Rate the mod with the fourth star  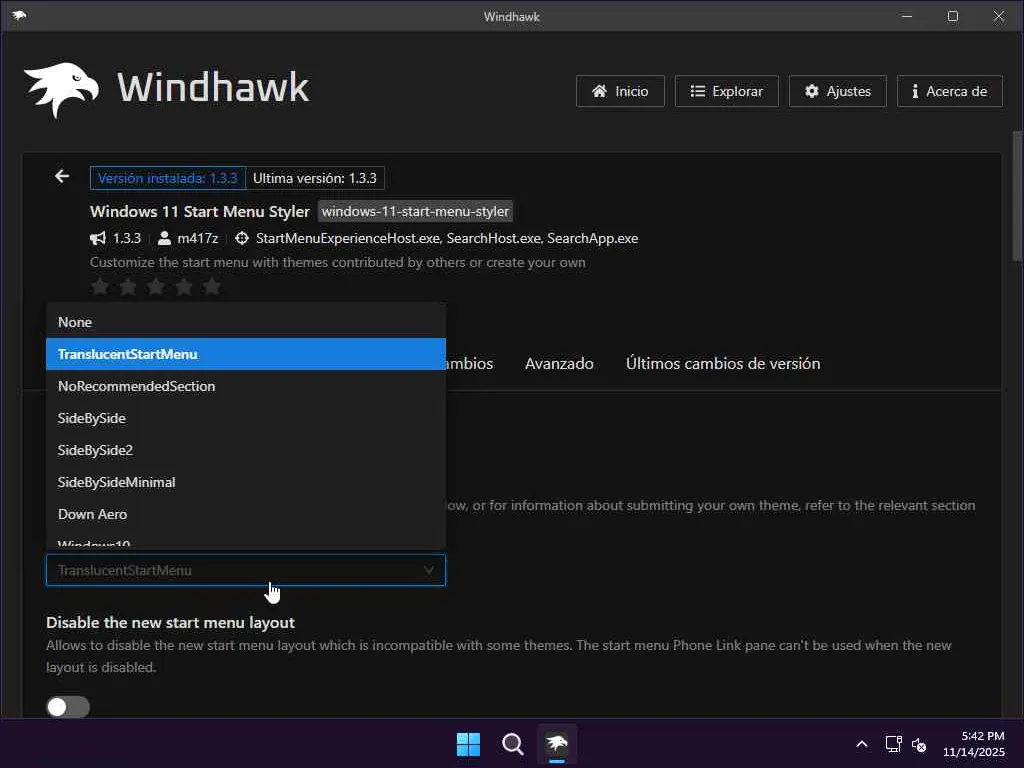tap(184, 286)
